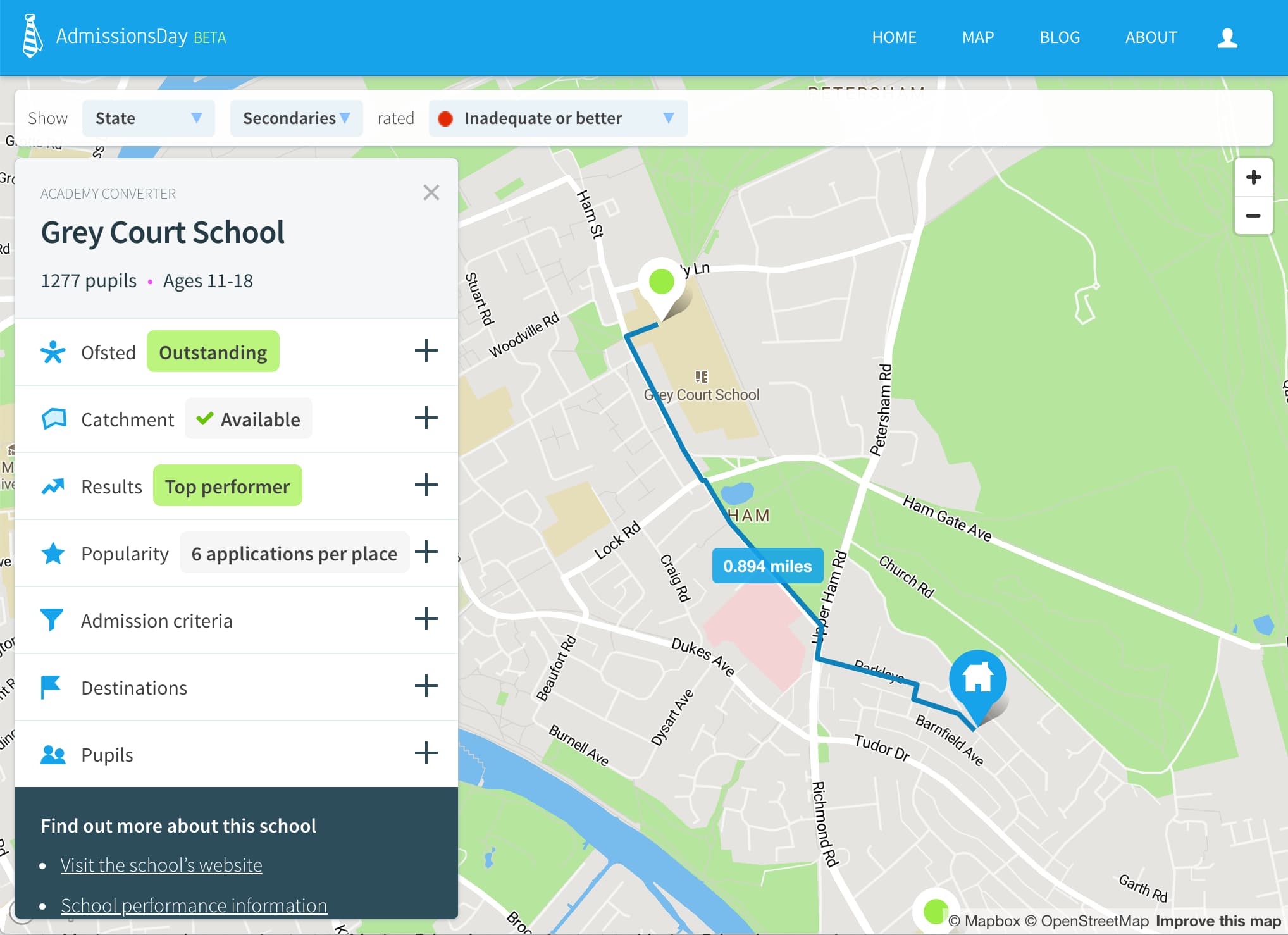Image resolution: width=1288 pixels, height=935 pixels.
Task: Click the Ages 11-18 text
Action: (x=208, y=280)
